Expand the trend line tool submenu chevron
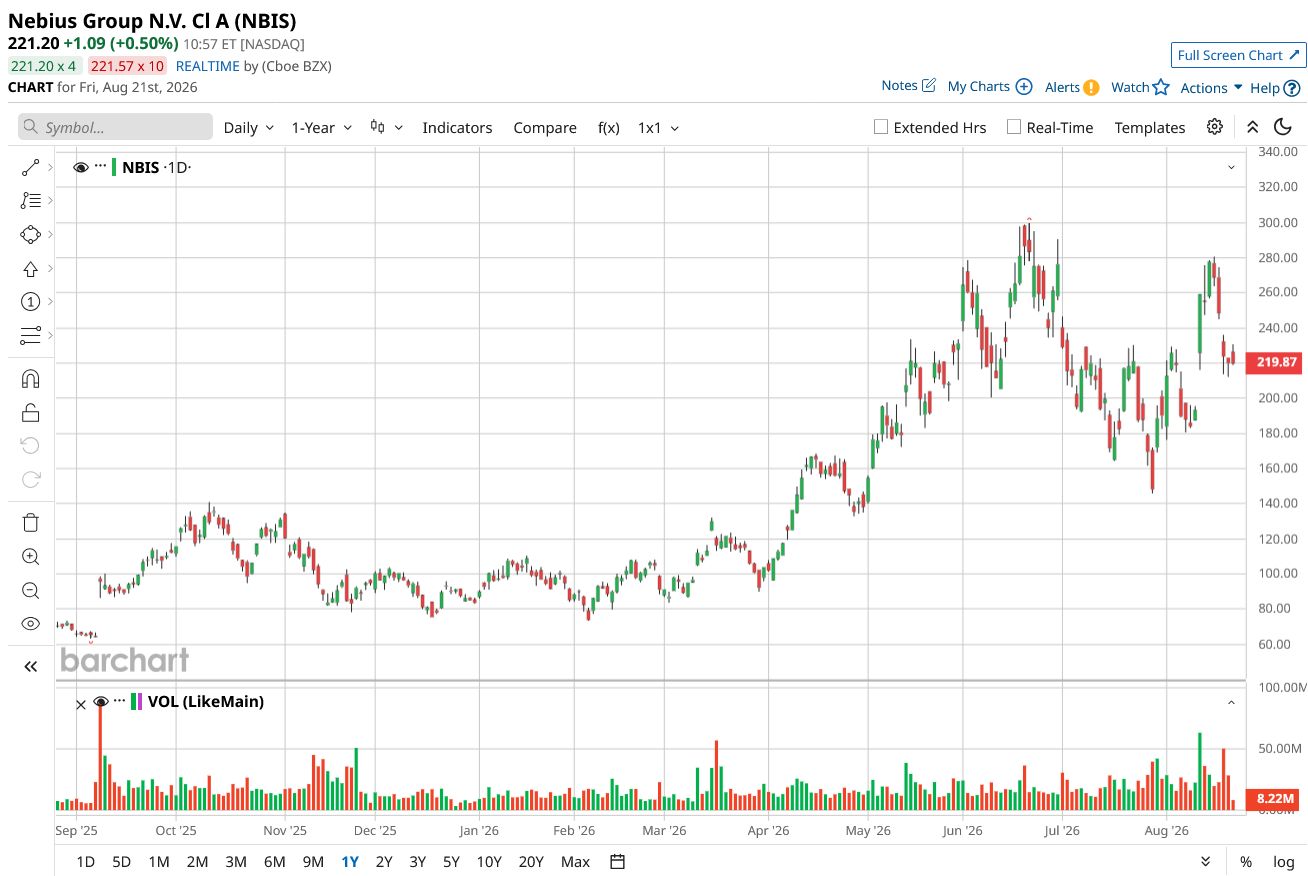The width and height of the screenshot is (1308, 876). [x=50, y=168]
